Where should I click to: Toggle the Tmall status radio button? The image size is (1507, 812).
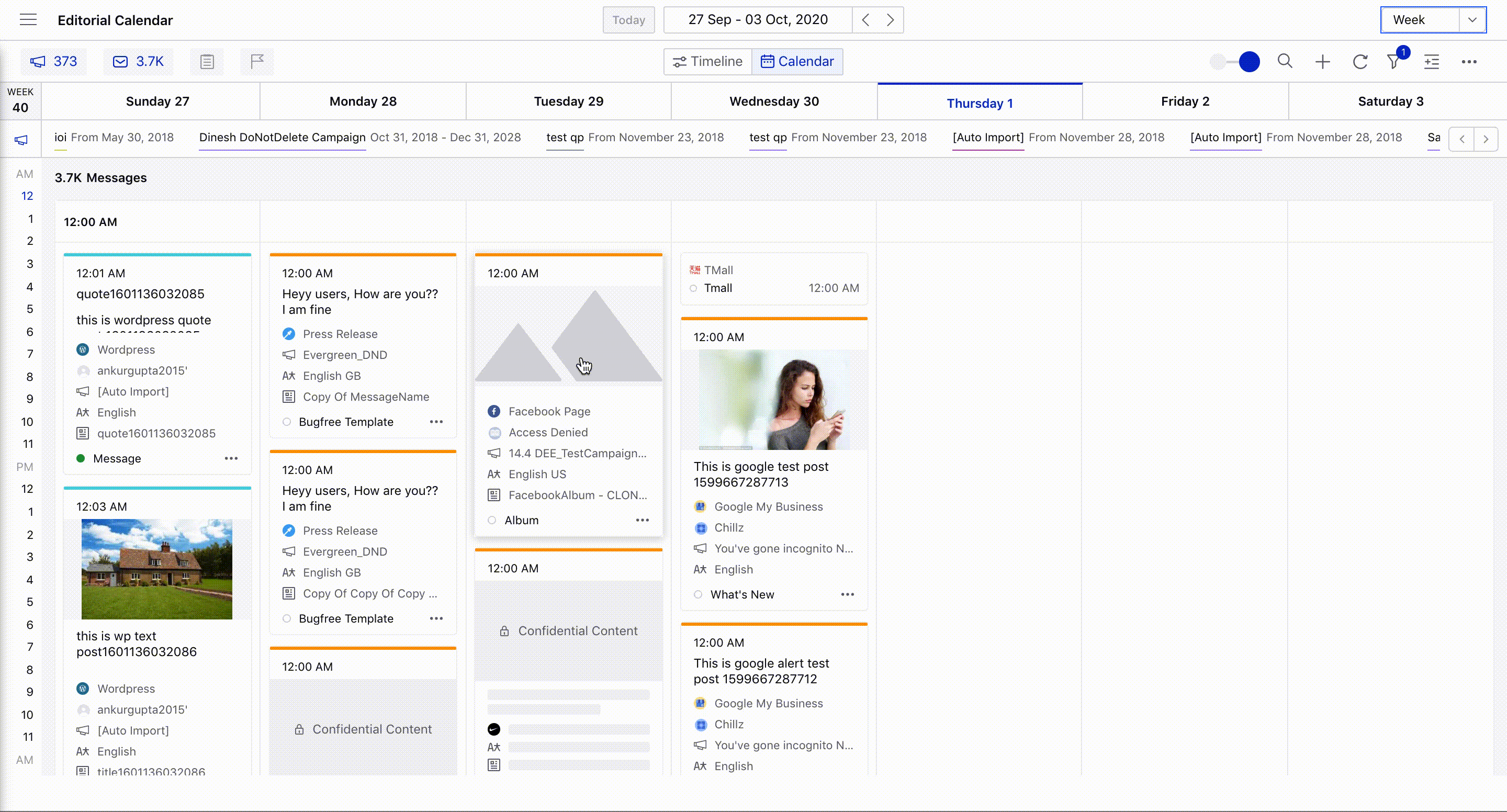(695, 288)
